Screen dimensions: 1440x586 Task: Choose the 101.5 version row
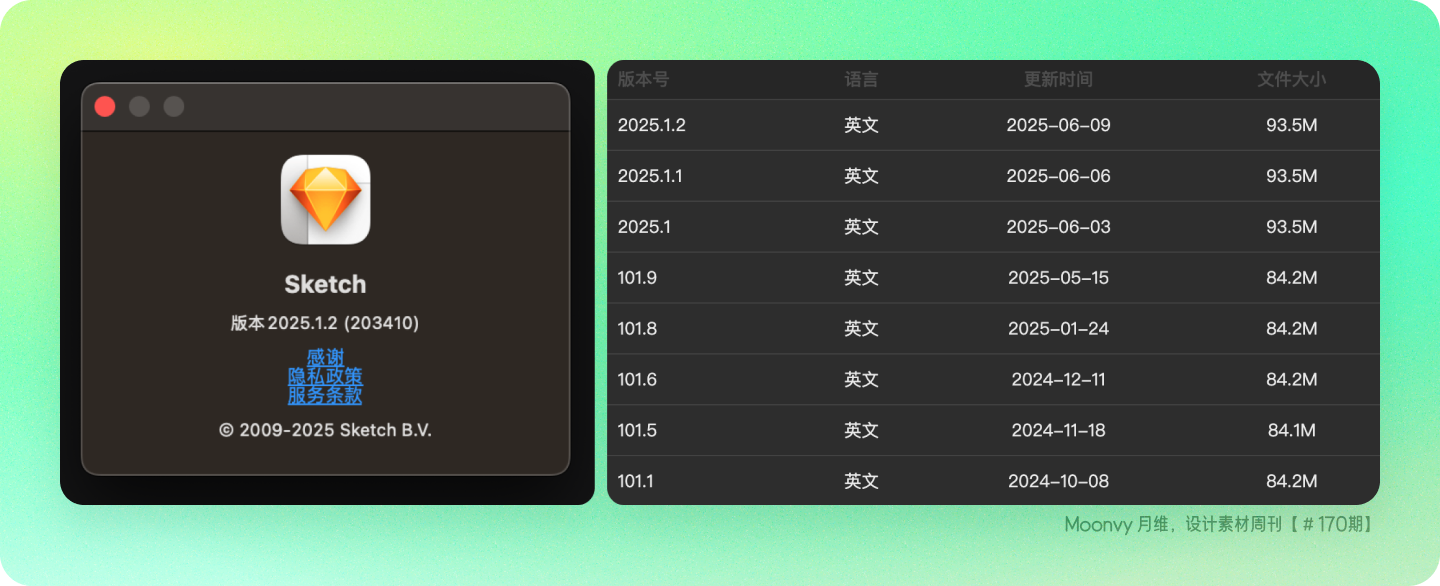click(993, 431)
